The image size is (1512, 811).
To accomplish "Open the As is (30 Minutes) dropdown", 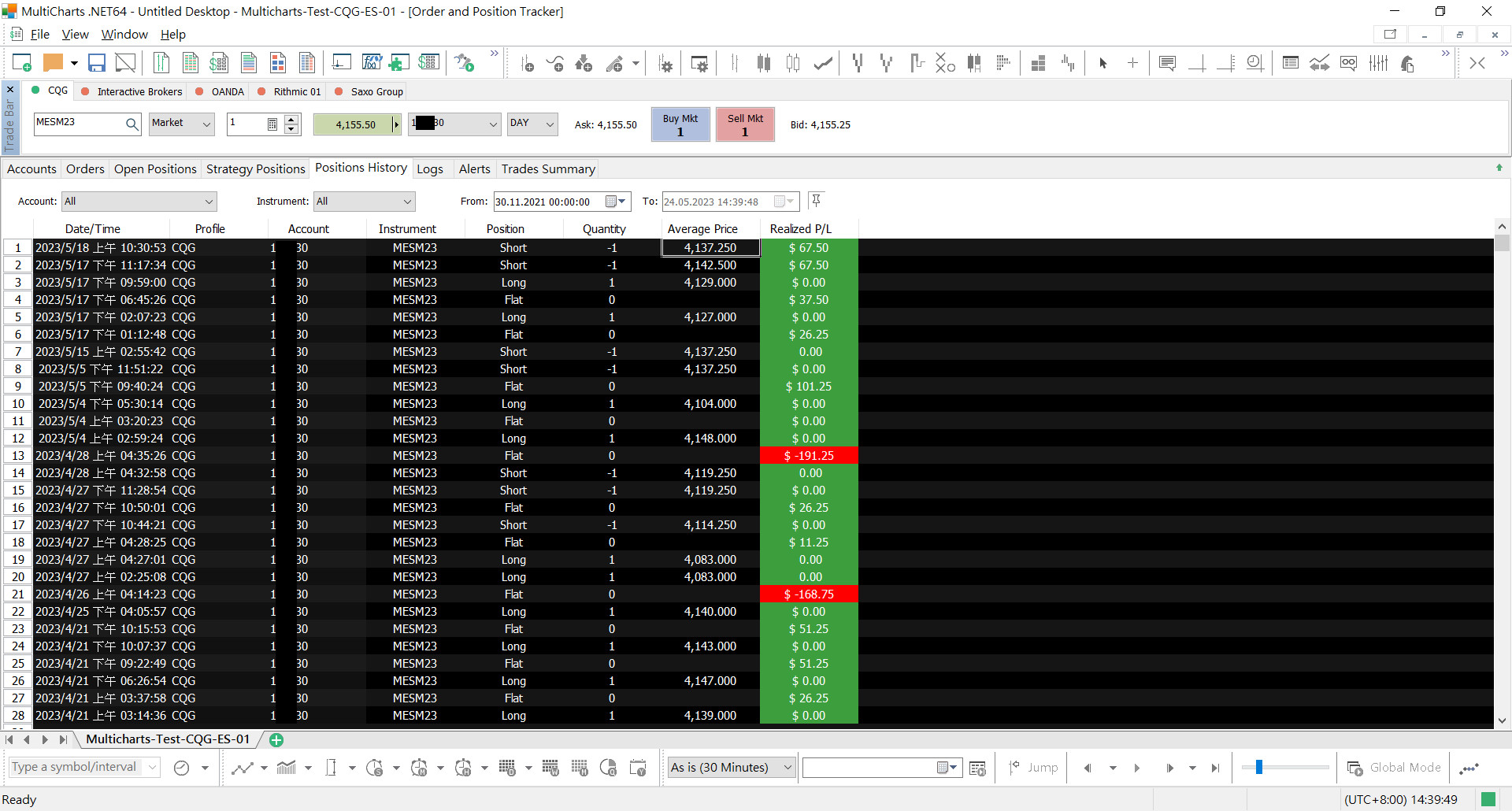I will pyautogui.click(x=731, y=768).
